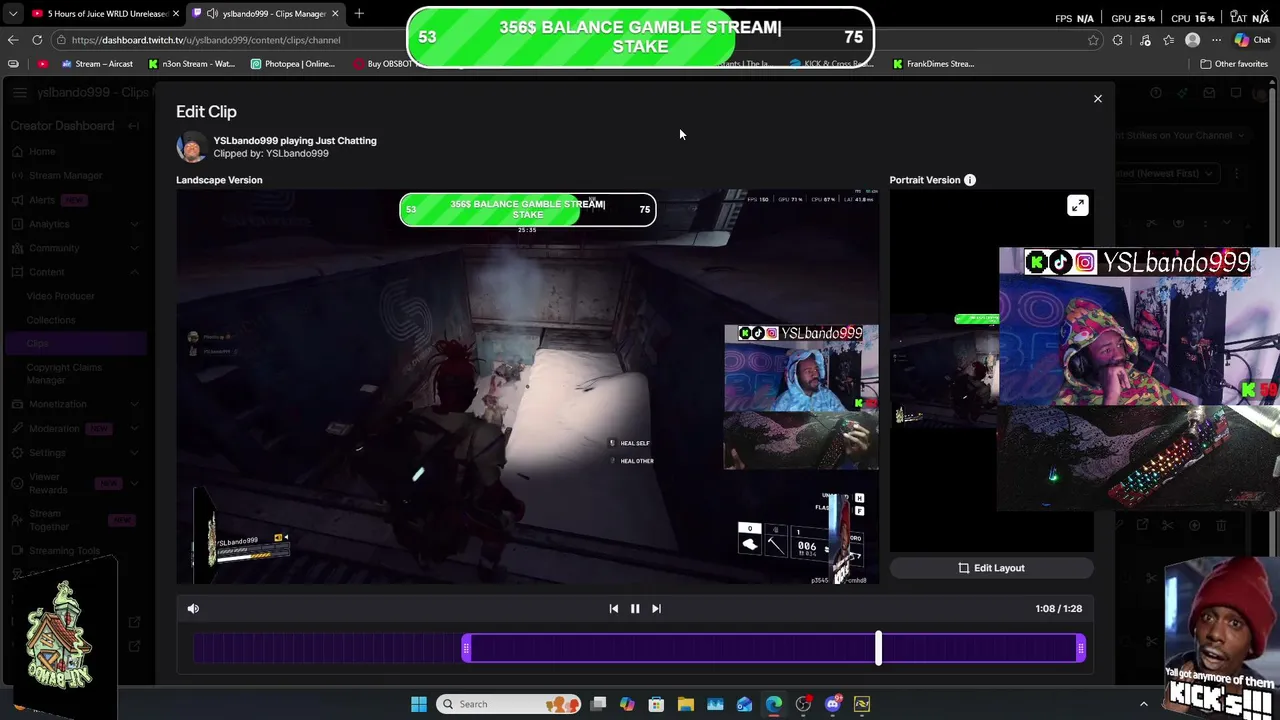The height and width of the screenshot is (720, 1280).
Task: Collapse the Content sidebar section
Action: pos(134,272)
